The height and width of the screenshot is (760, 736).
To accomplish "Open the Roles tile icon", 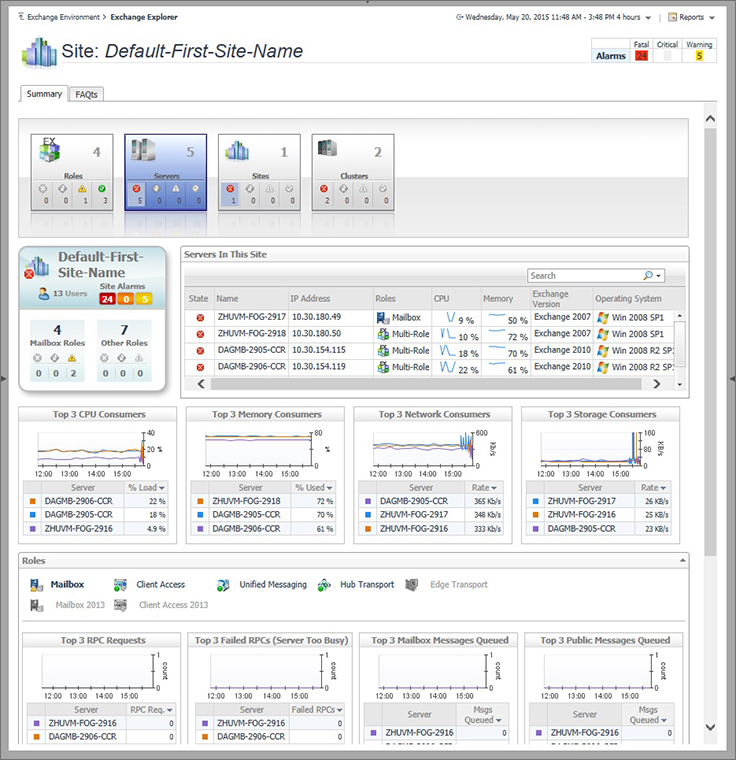I will point(50,150).
